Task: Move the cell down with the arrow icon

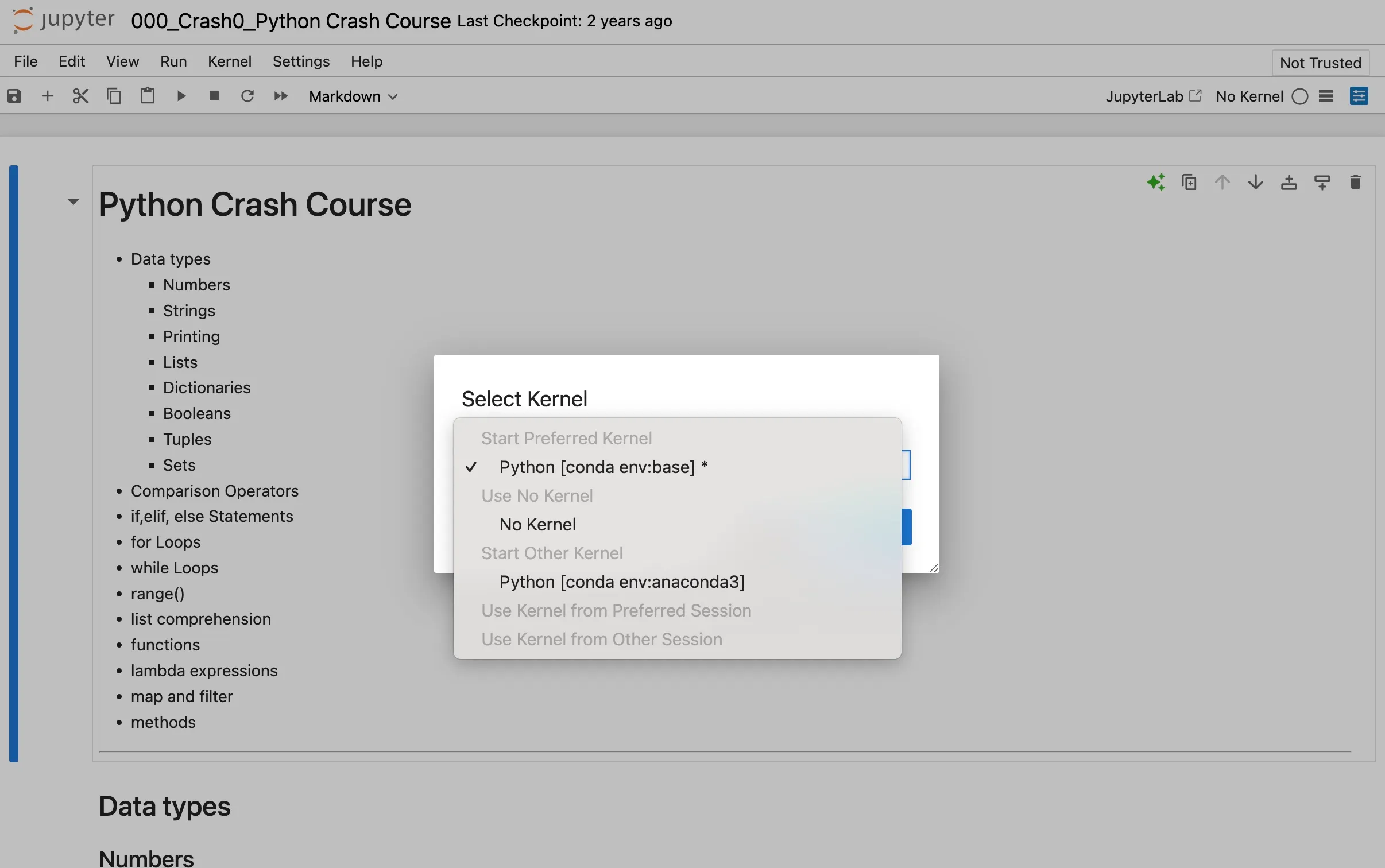Action: tap(1256, 183)
